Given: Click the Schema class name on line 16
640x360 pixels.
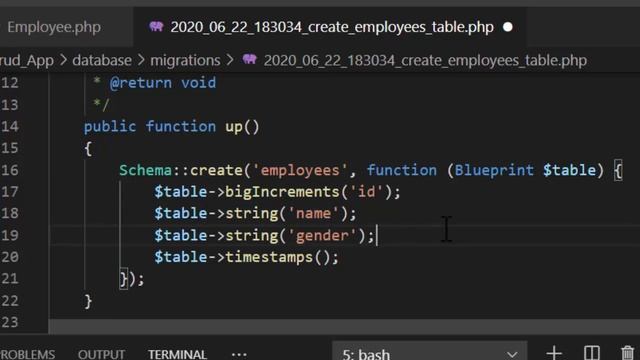Looking at the screenshot, I should click(x=146, y=170).
